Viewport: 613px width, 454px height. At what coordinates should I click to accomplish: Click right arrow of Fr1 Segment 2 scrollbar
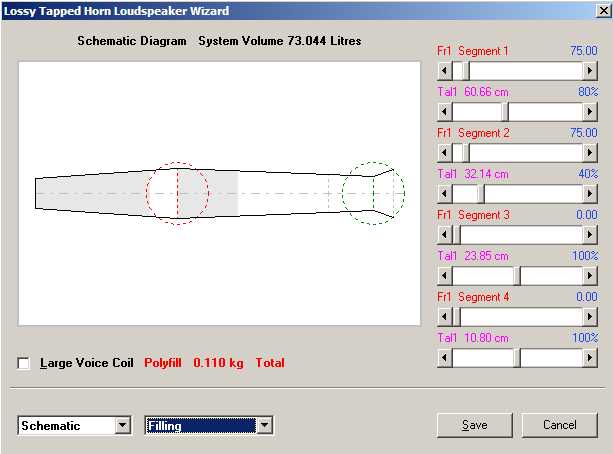pos(590,153)
